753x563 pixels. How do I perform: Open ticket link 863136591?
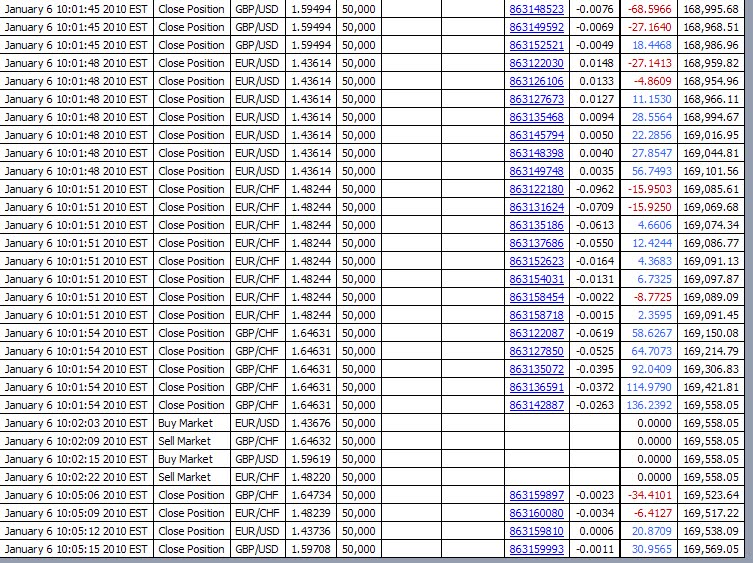coord(536,387)
